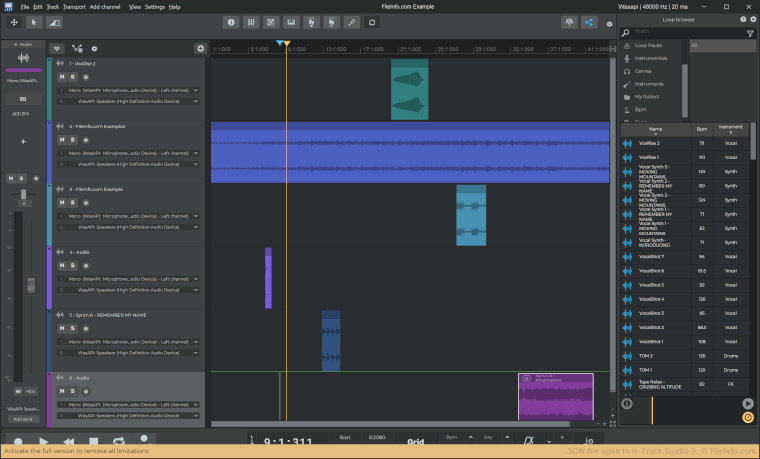Open the Transport menu

tap(74, 6)
